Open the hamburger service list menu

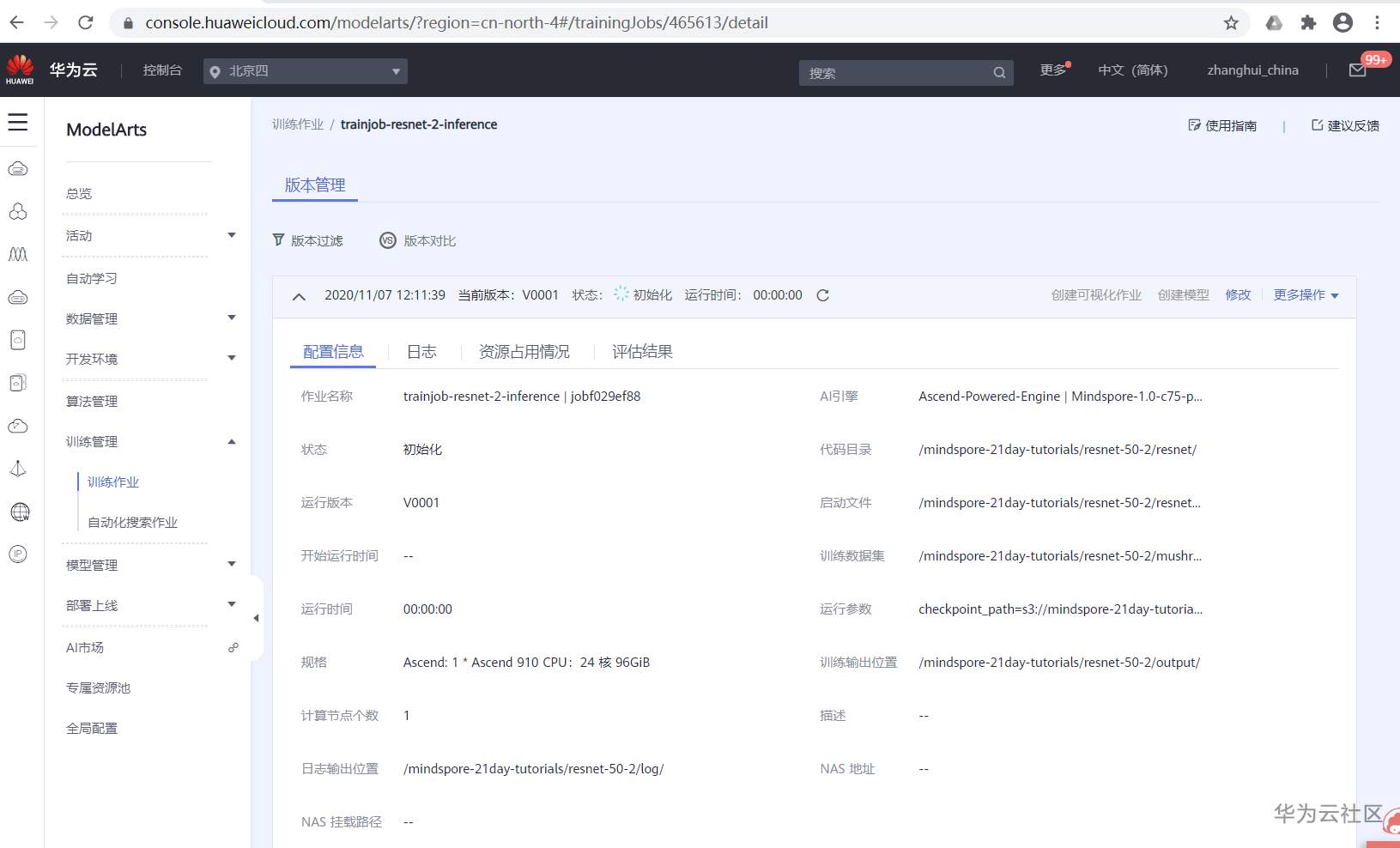[18, 122]
